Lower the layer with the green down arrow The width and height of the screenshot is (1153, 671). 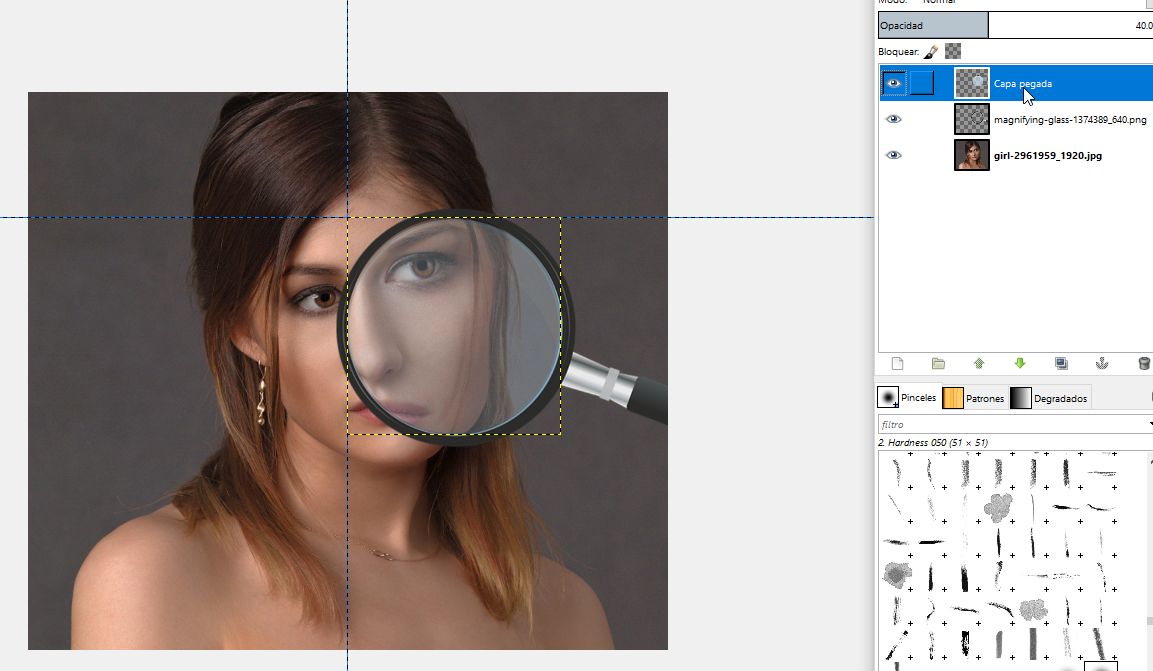click(1020, 363)
